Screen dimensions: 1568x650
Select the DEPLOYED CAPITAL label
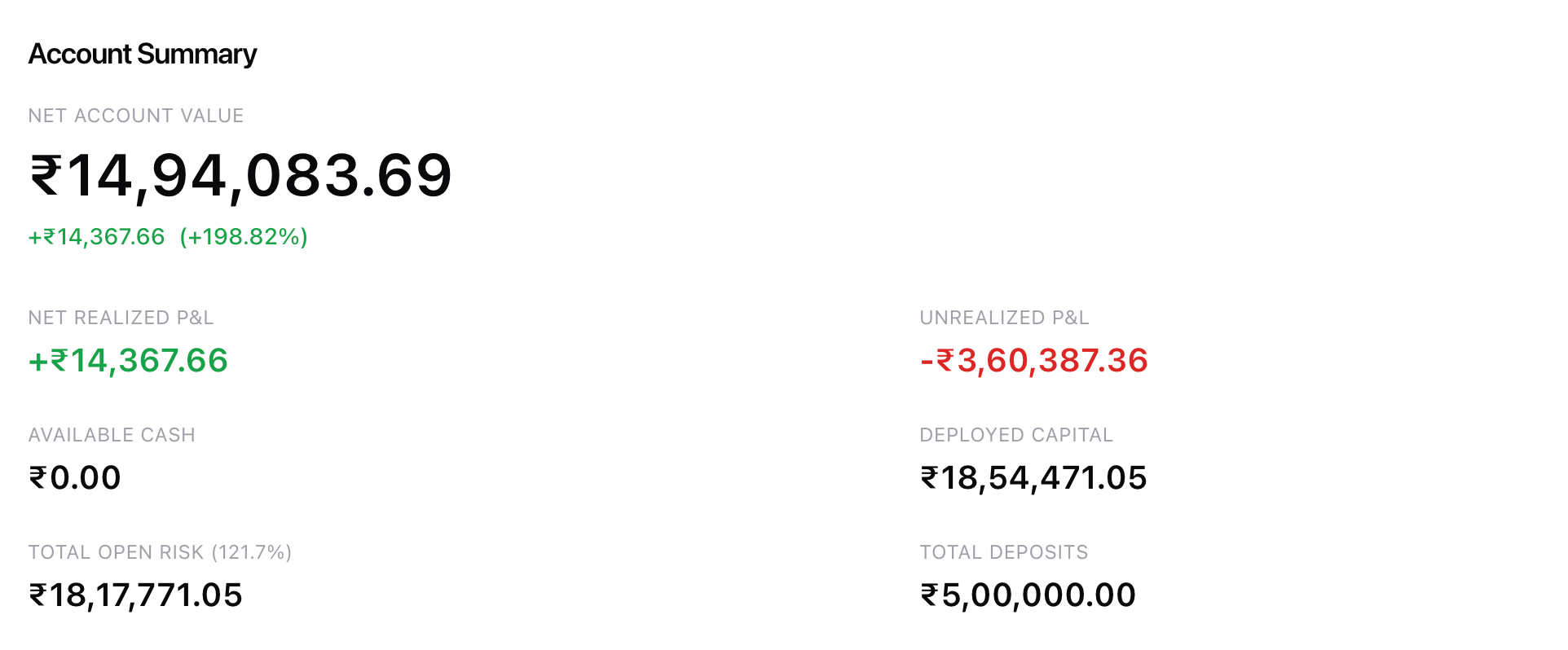tap(1015, 435)
